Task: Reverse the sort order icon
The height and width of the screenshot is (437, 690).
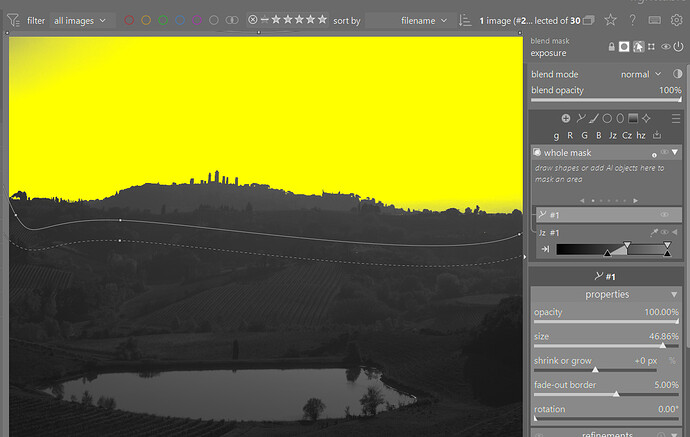Action: tap(465, 20)
